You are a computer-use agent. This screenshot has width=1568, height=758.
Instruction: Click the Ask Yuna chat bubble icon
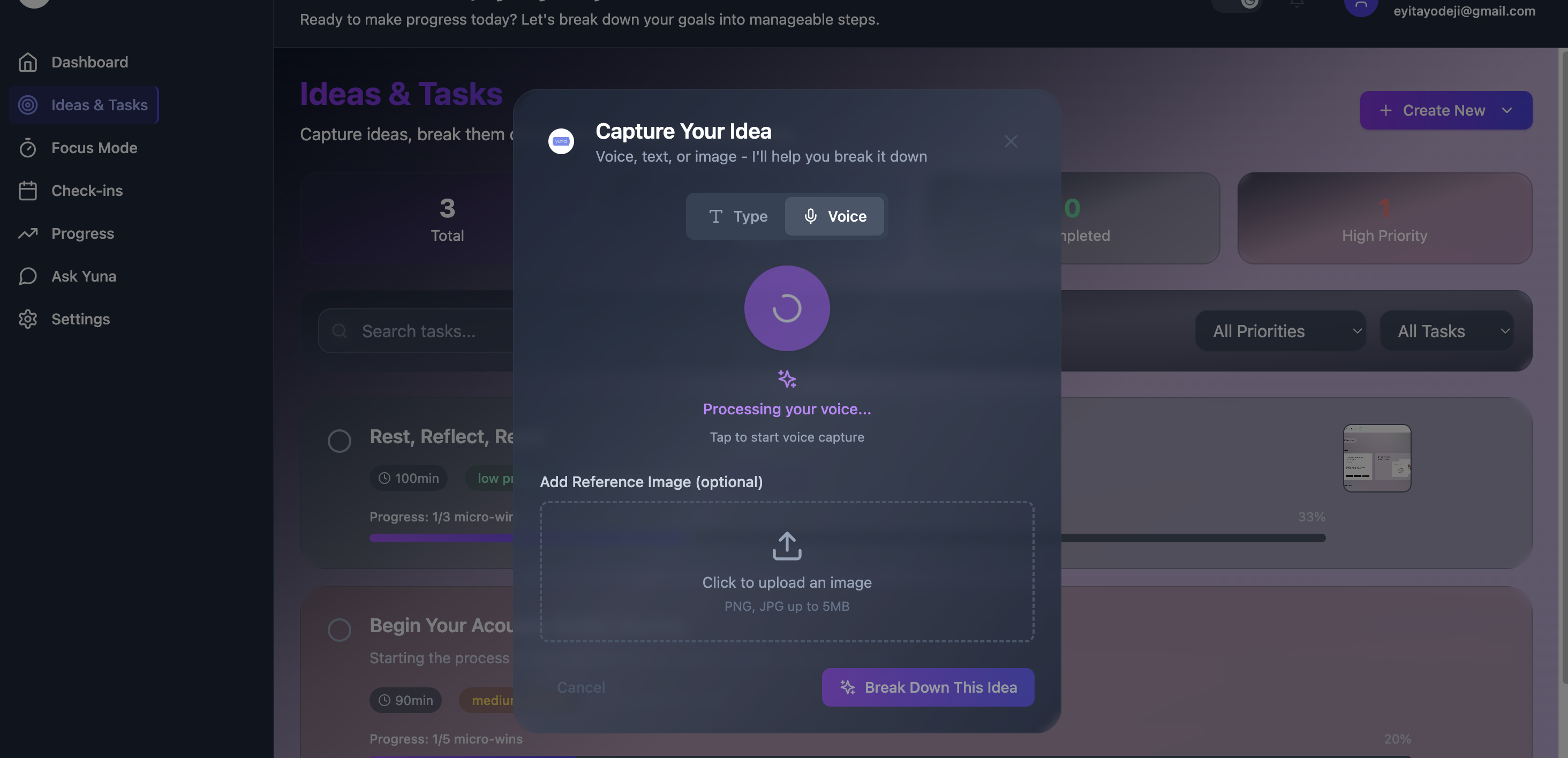(x=27, y=276)
